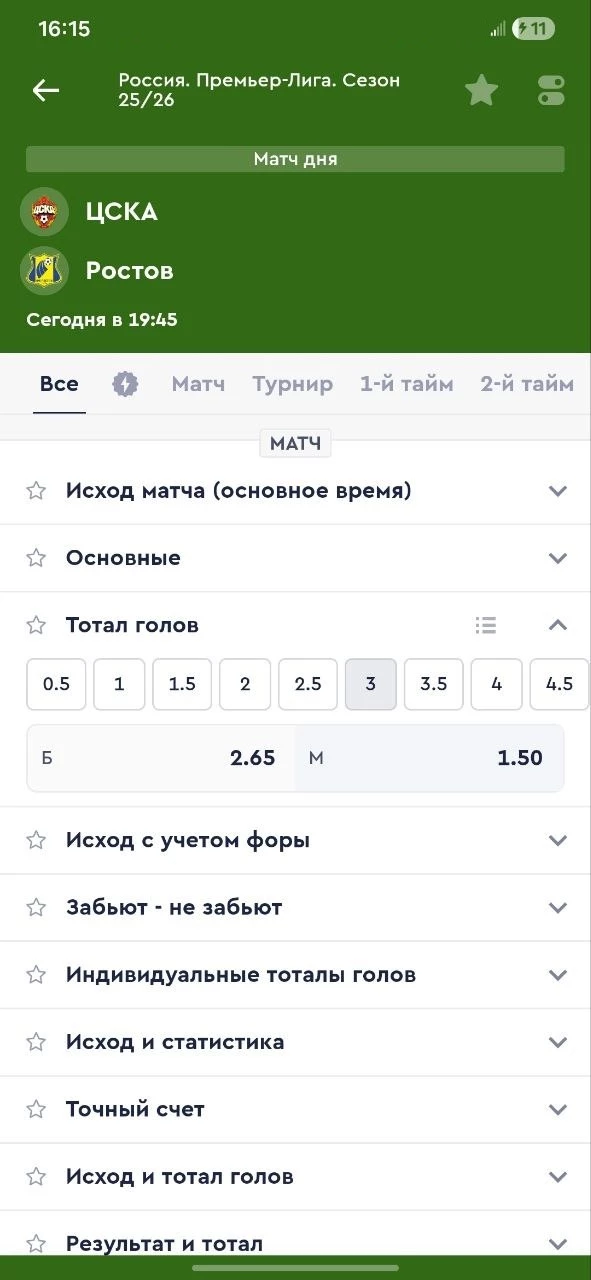Star the Основные market
Screen dimensions: 591x1280
[x=36, y=557]
